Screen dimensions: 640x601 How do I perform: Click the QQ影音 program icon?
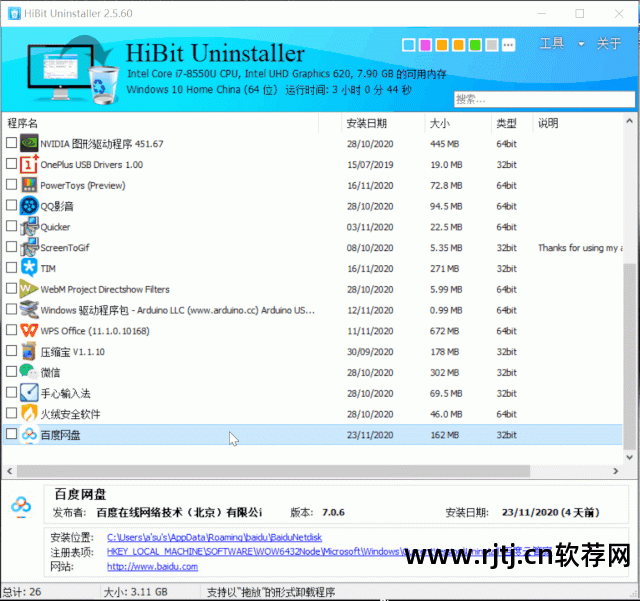[29, 206]
